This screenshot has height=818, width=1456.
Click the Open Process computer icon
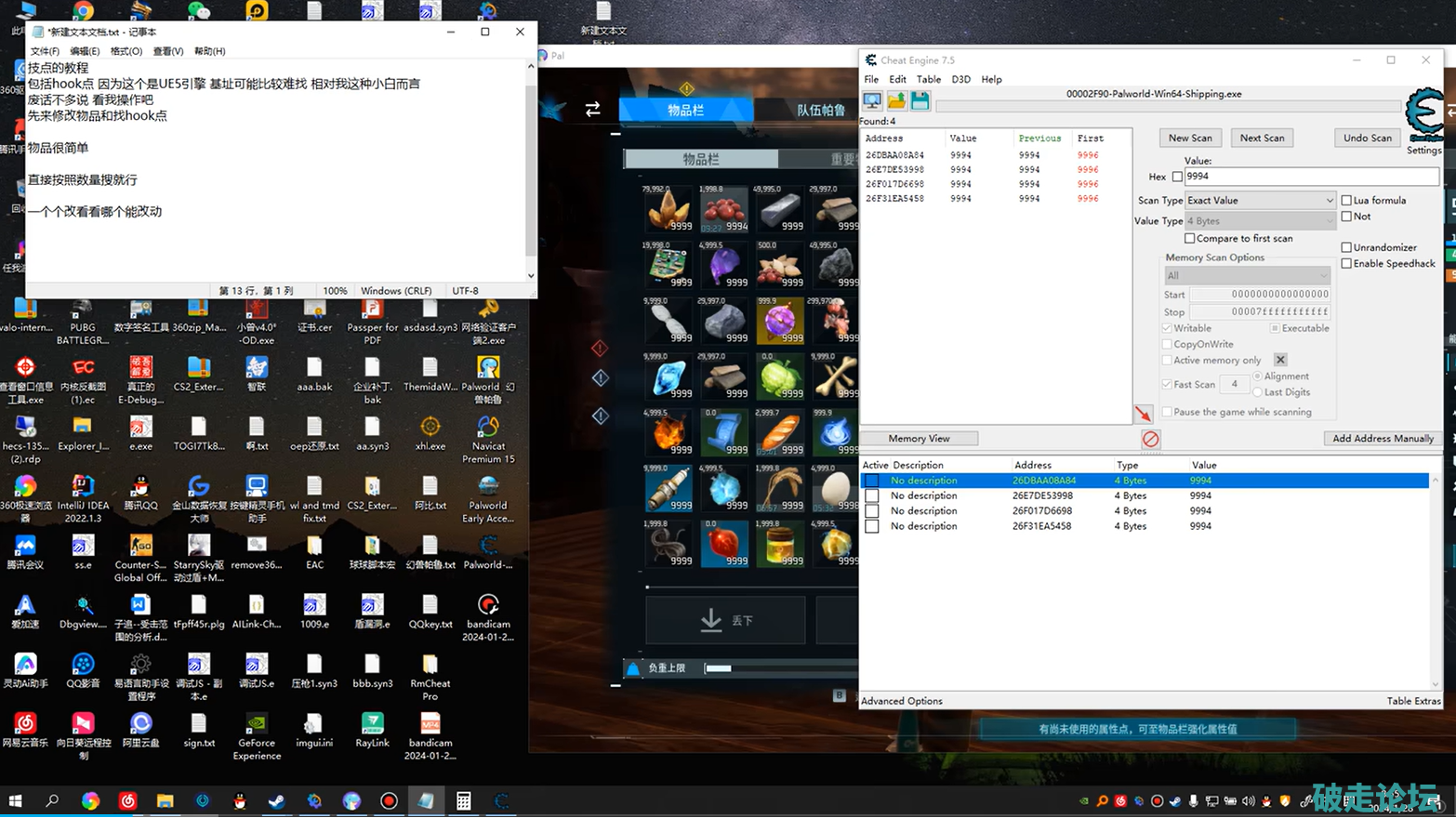[872, 101]
